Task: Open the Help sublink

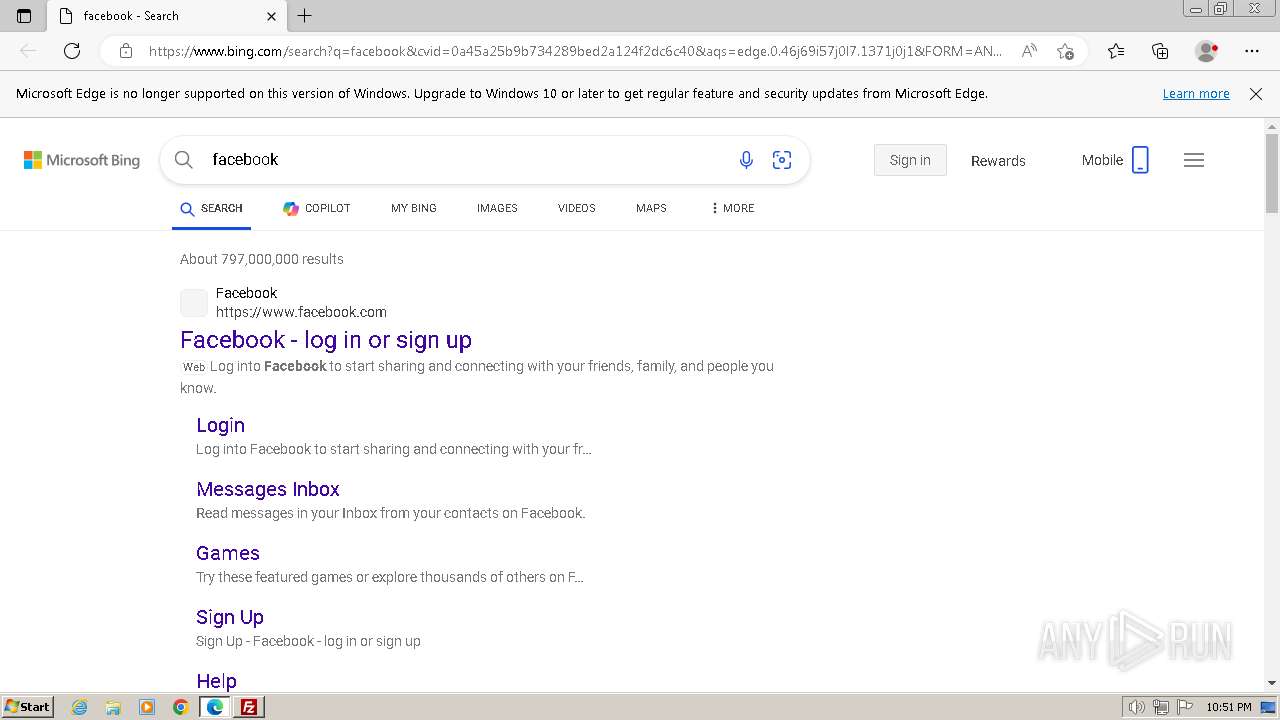Action: click(216, 681)
